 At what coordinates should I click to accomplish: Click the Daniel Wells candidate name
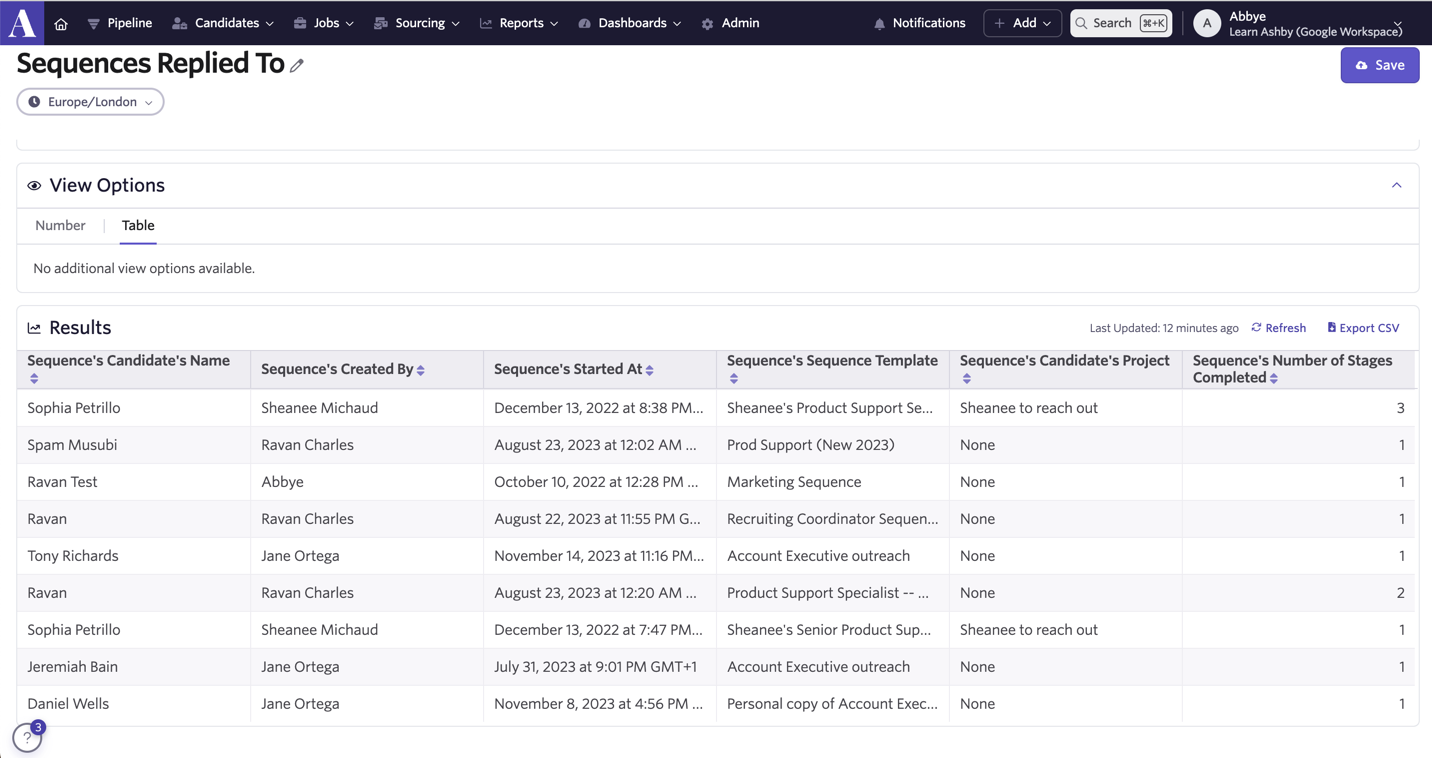click(x=68, y=704)
